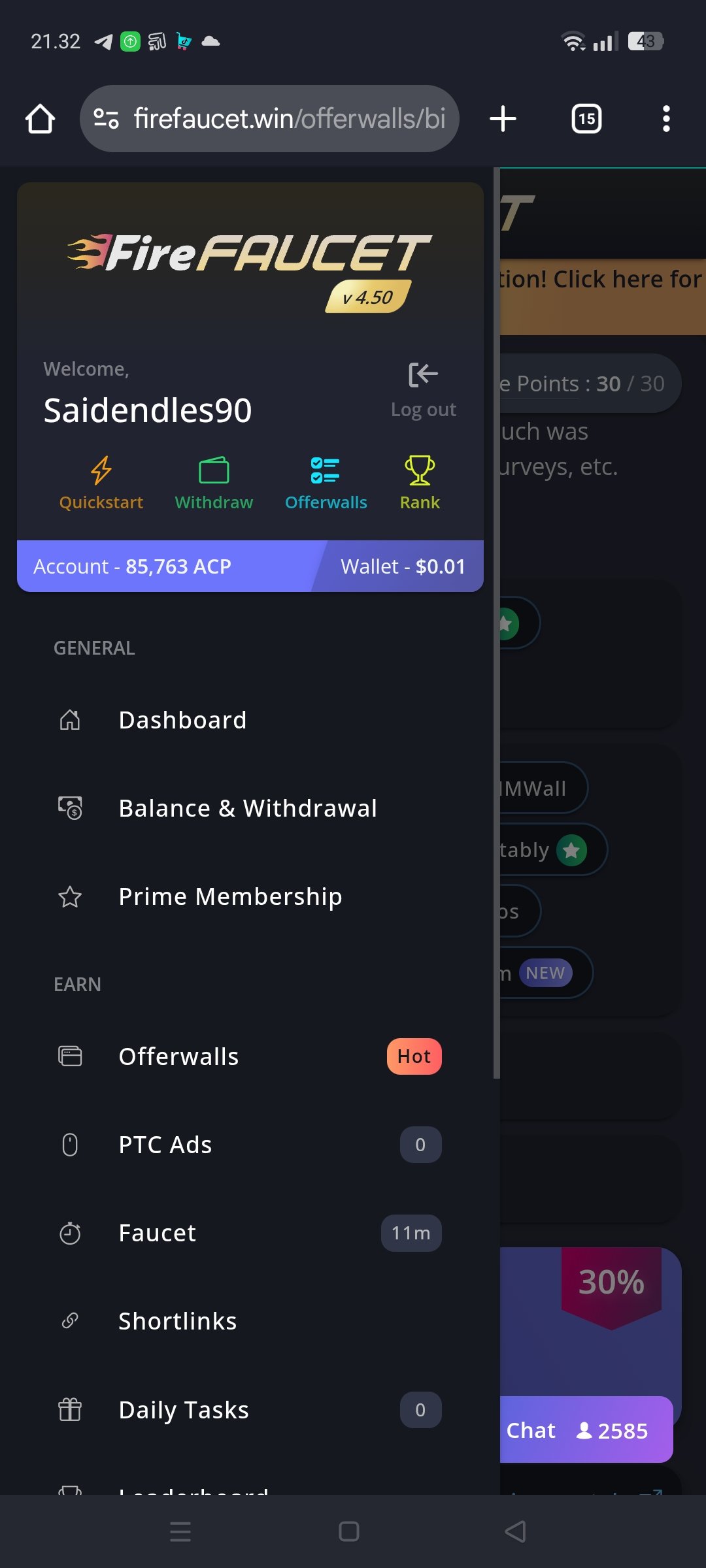Open PTC Ads menu entry
706x1568 pixels.
[x=248, y=1145]
